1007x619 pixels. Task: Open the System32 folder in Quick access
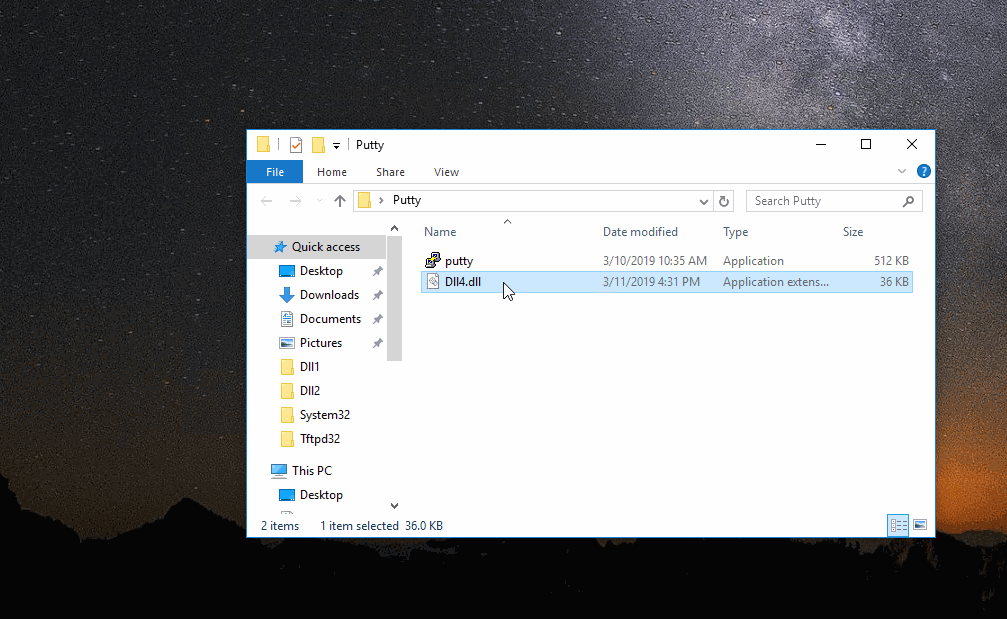click(x=324, y=415)
